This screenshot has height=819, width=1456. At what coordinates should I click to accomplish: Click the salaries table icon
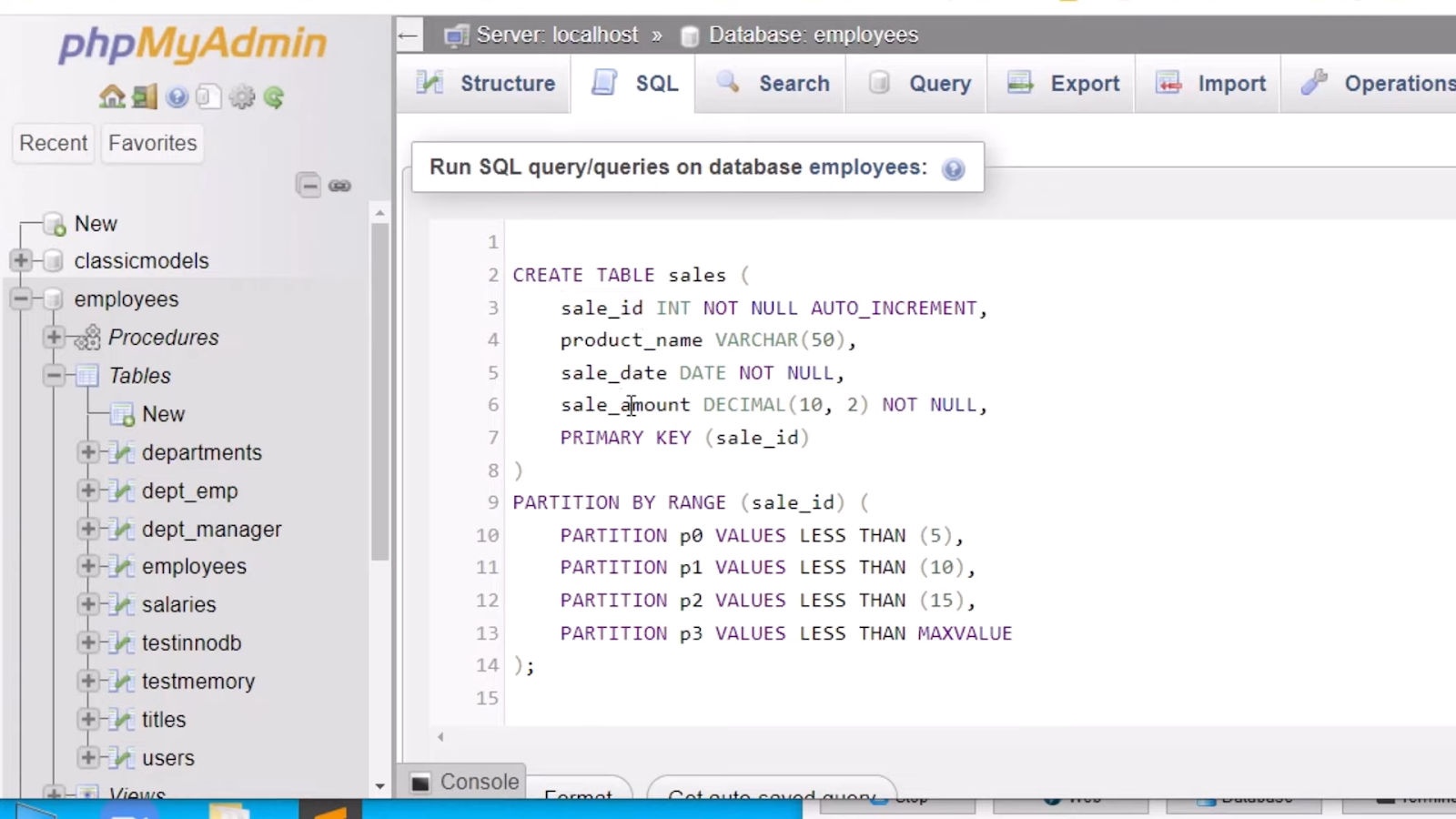coord(120,604)
